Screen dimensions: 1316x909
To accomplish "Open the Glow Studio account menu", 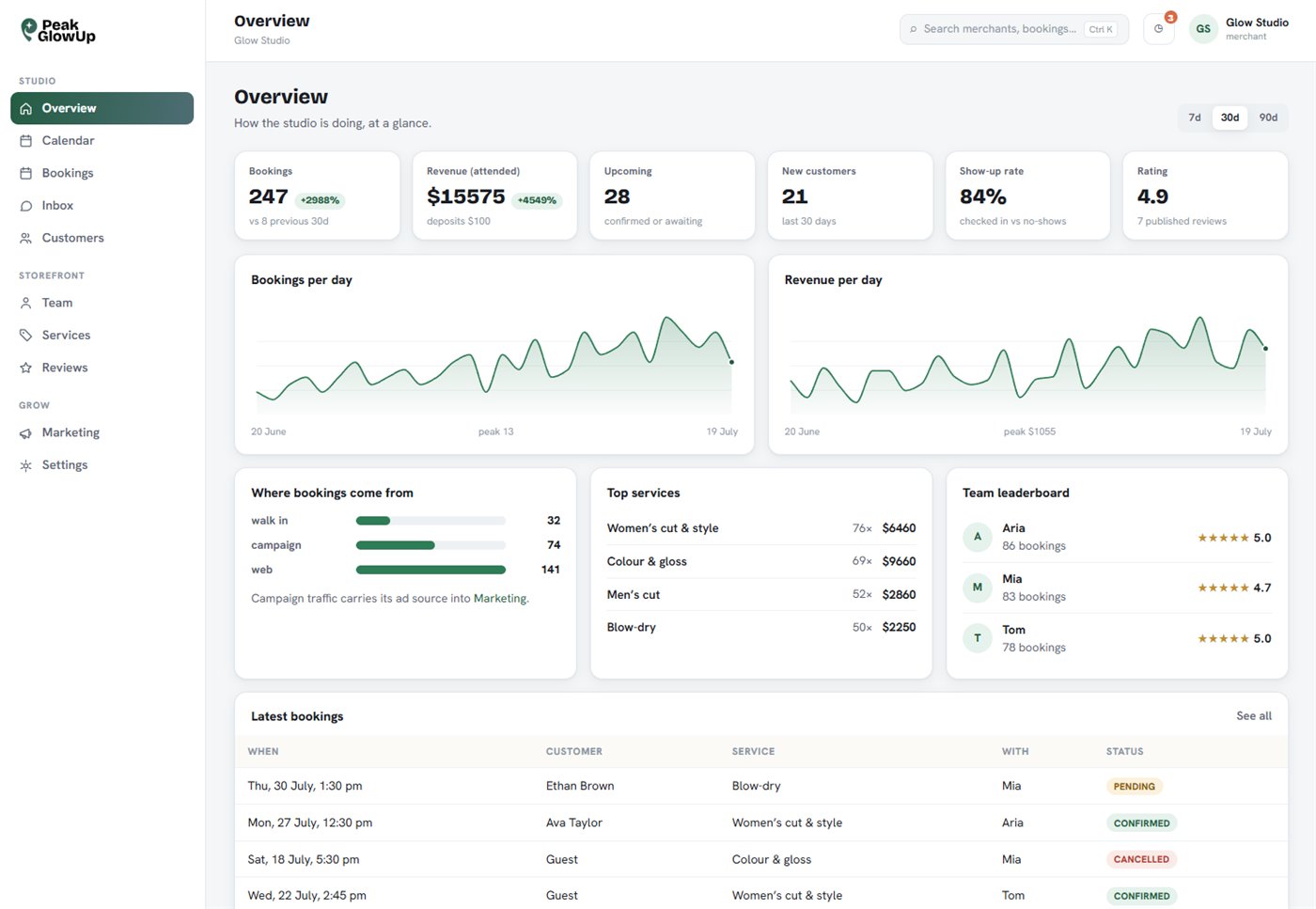I will (1239, 29).
